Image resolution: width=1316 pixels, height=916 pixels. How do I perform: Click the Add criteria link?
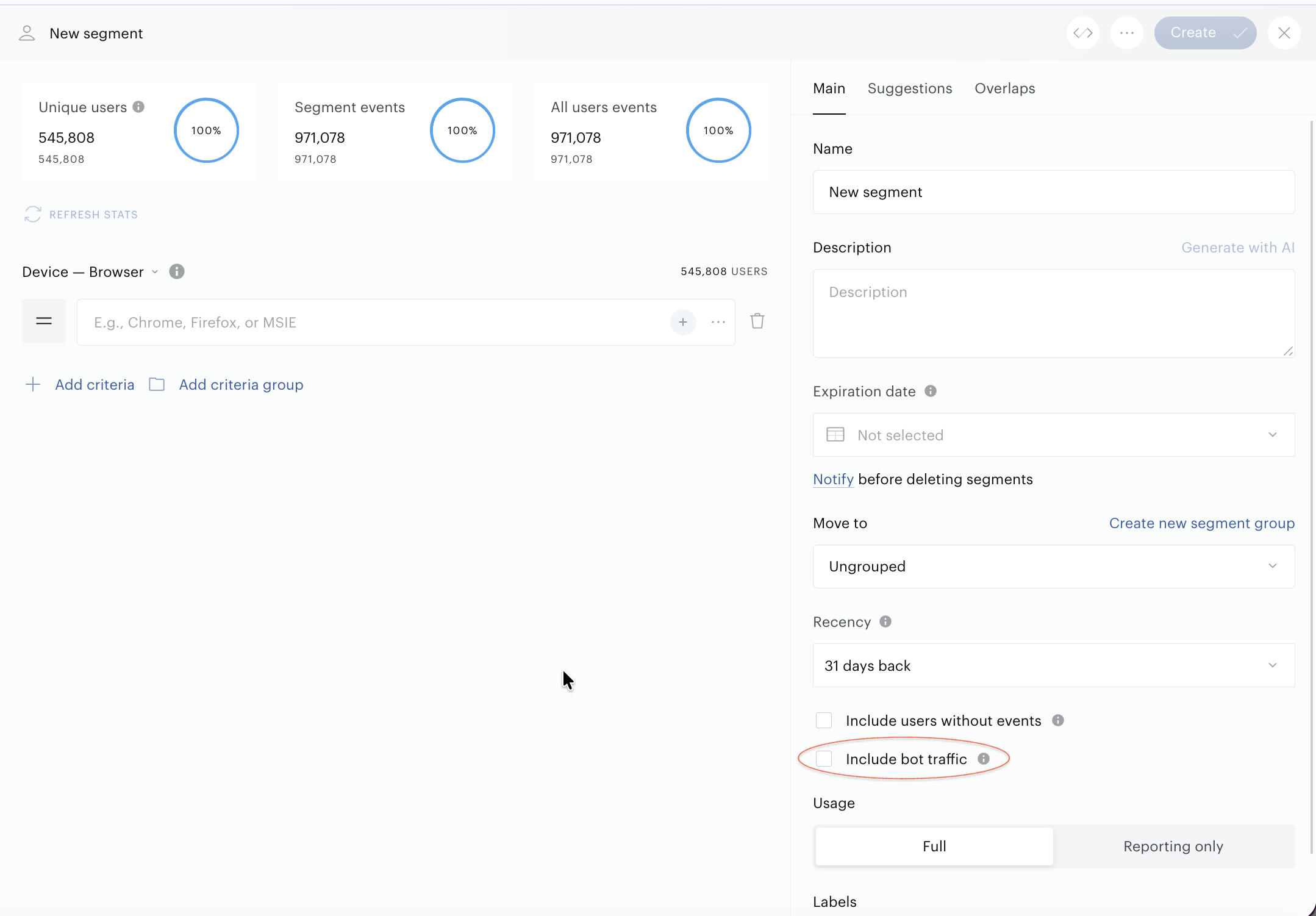click(x=95, y=385)
